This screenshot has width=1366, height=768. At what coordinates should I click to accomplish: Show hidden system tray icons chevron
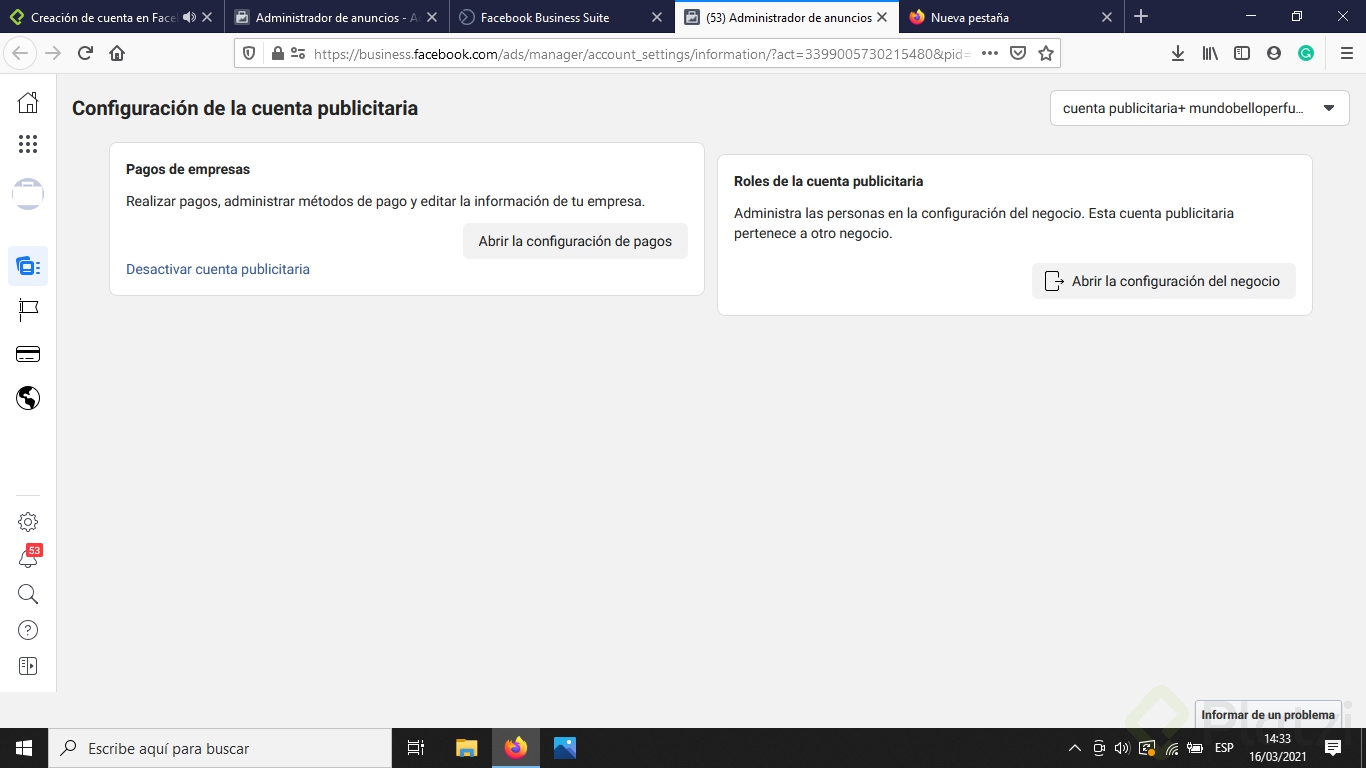tap(1075, 748)
